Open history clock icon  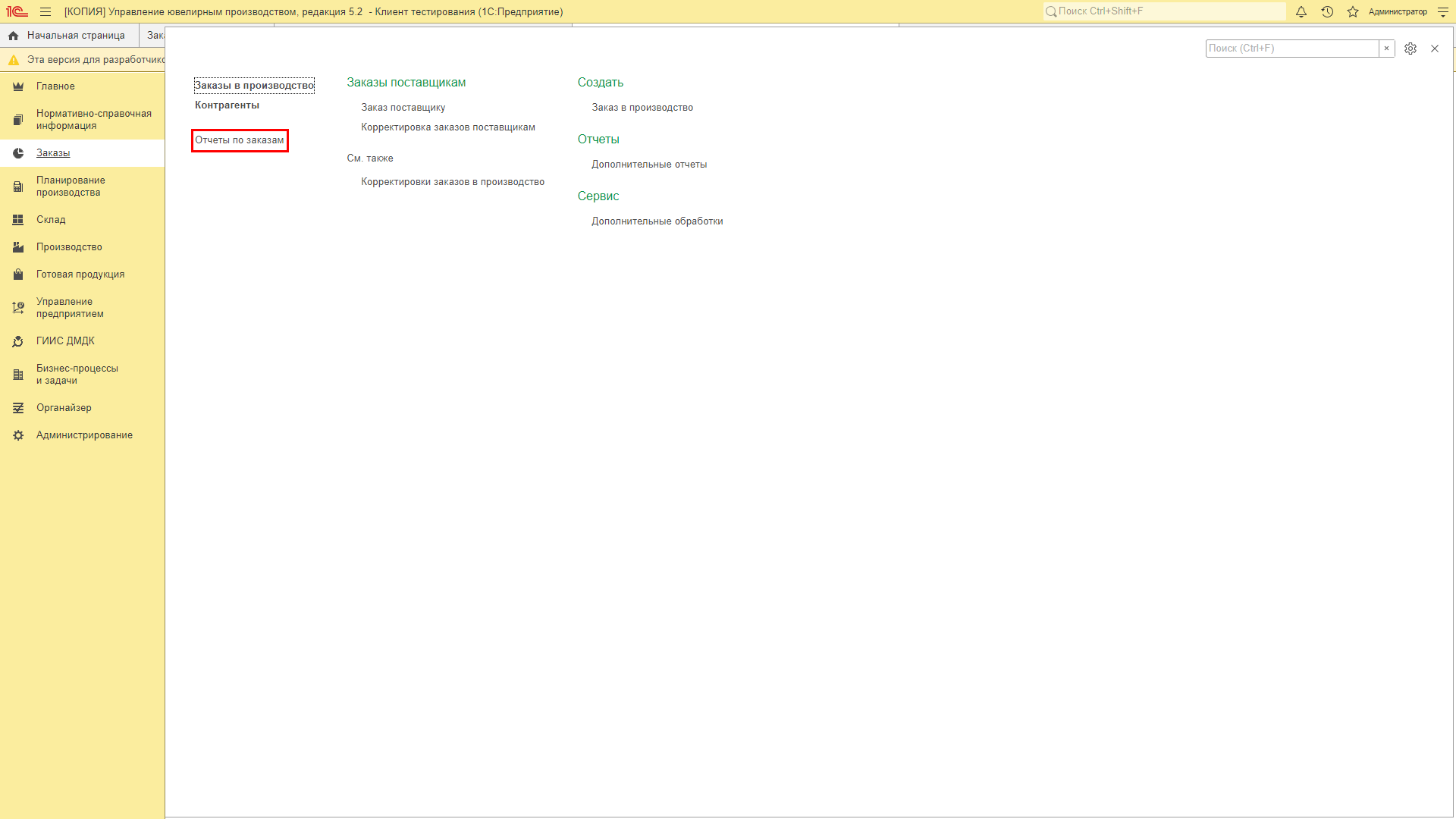tap(1327, 11)
